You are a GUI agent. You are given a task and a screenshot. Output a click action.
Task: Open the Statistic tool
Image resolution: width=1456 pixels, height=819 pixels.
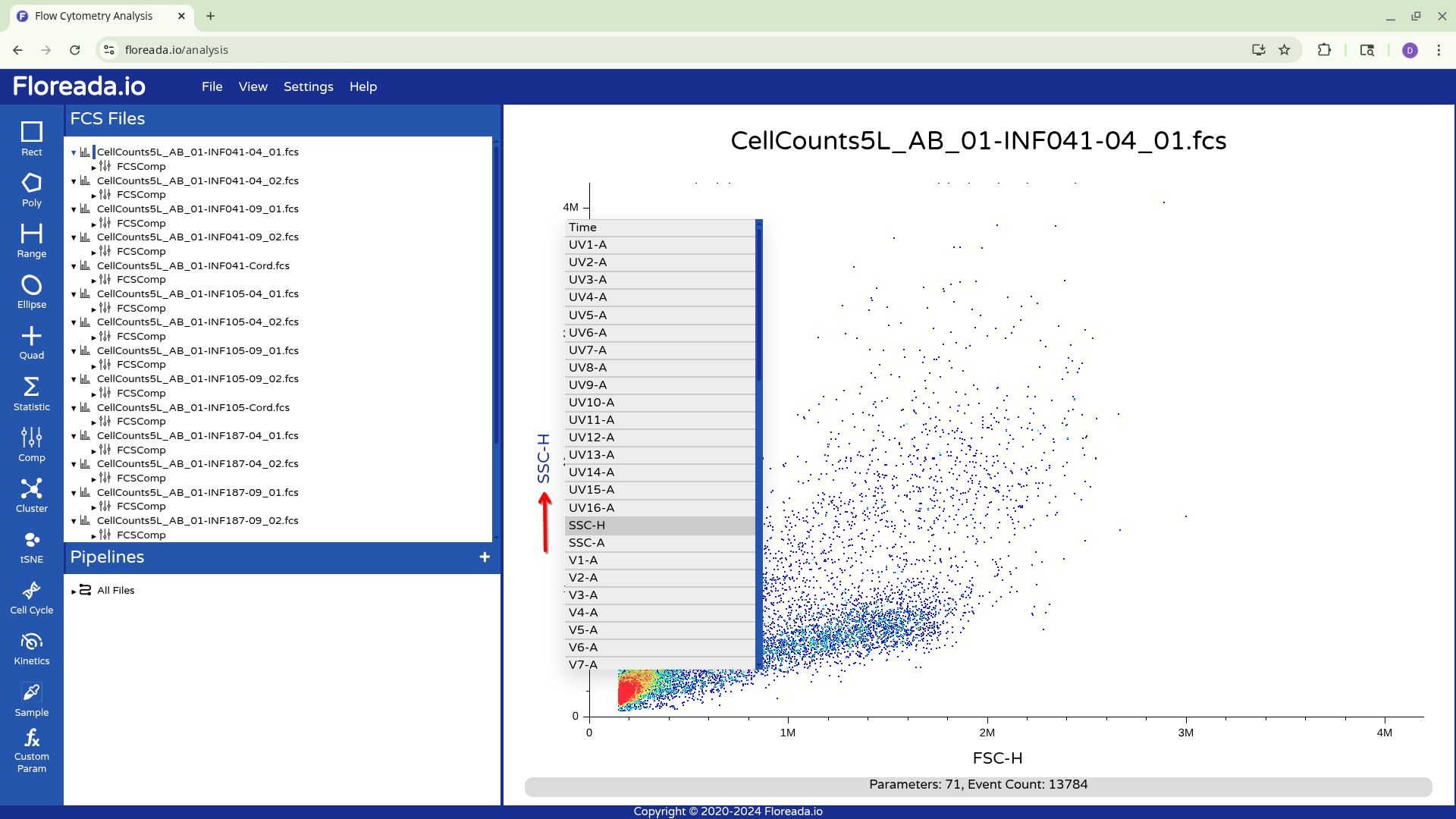click(31, 394)
